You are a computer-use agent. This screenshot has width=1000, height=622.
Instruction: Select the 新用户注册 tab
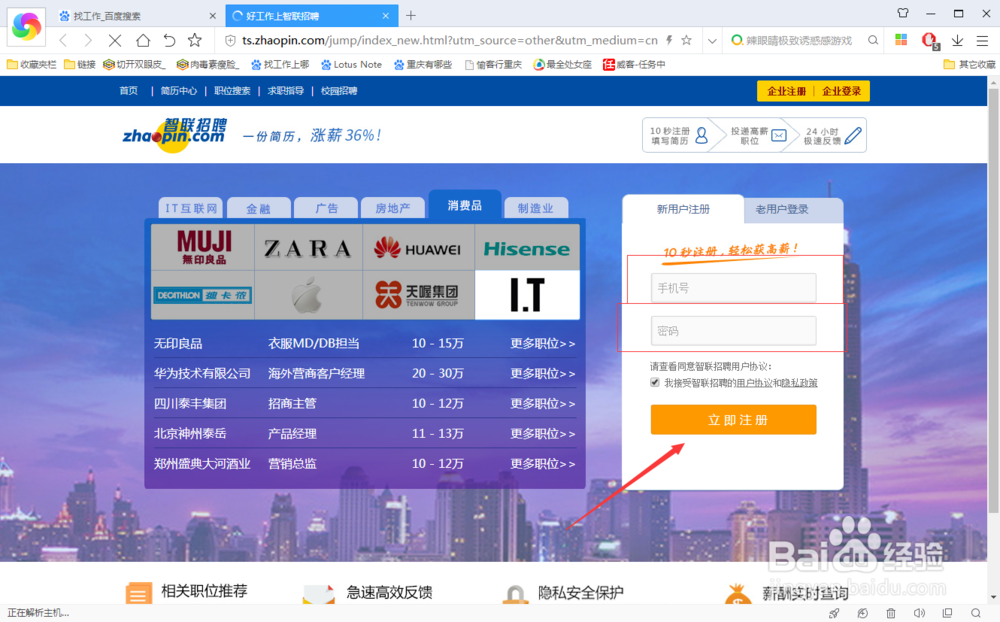683,209
